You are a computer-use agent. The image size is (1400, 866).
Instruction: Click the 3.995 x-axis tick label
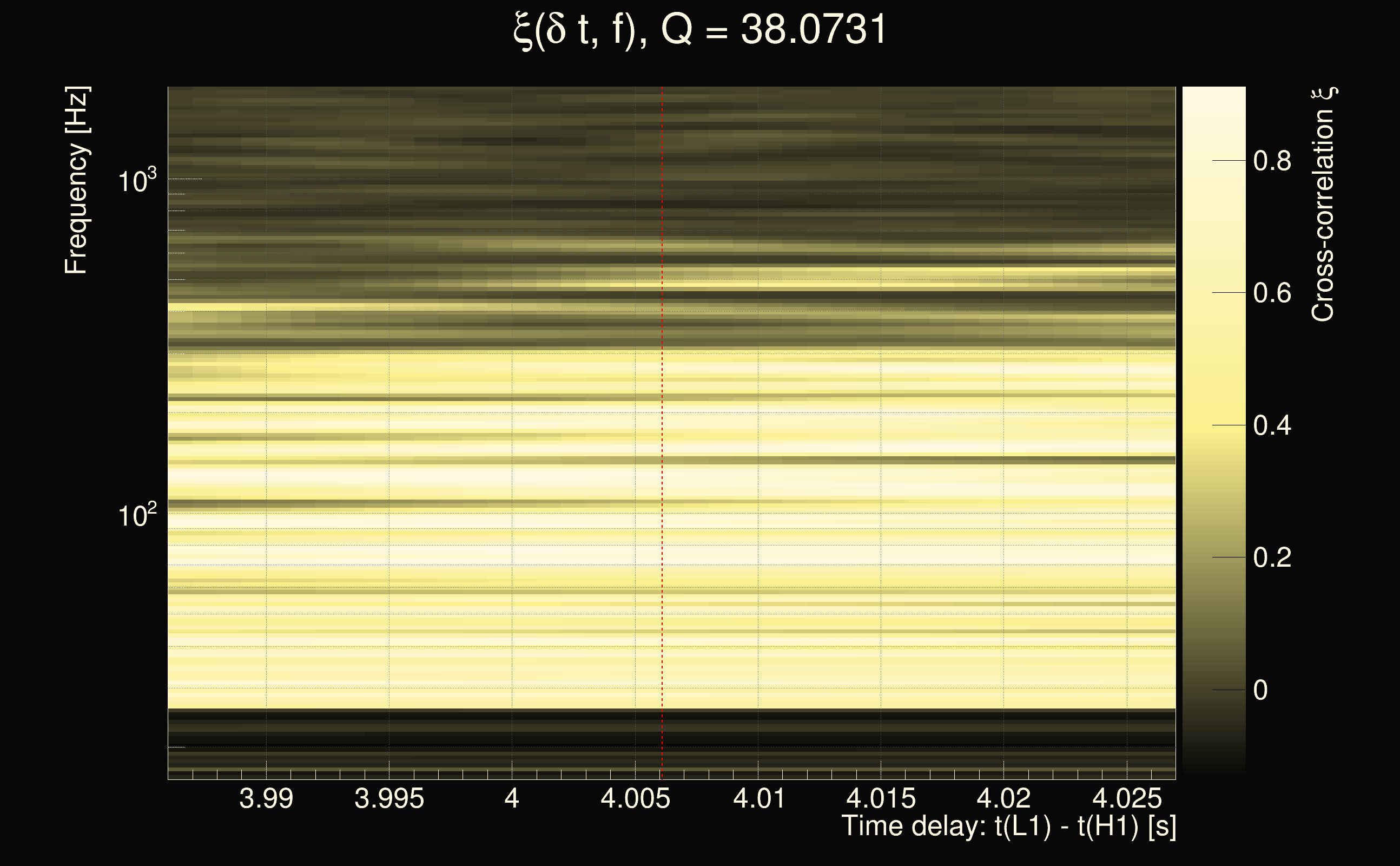[x=389, y=798]
